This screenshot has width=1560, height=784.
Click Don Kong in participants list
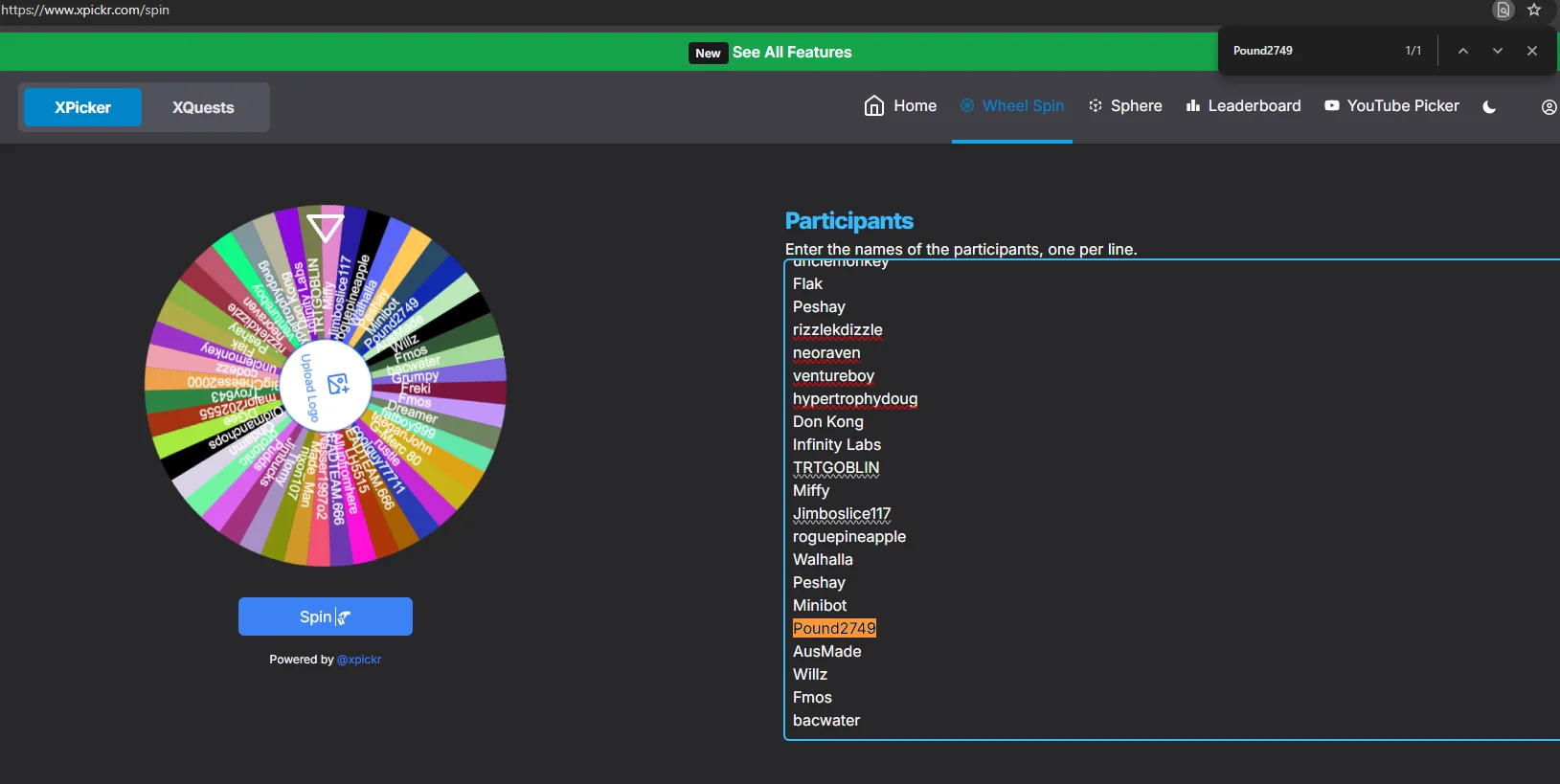click(x=828, y=421)
